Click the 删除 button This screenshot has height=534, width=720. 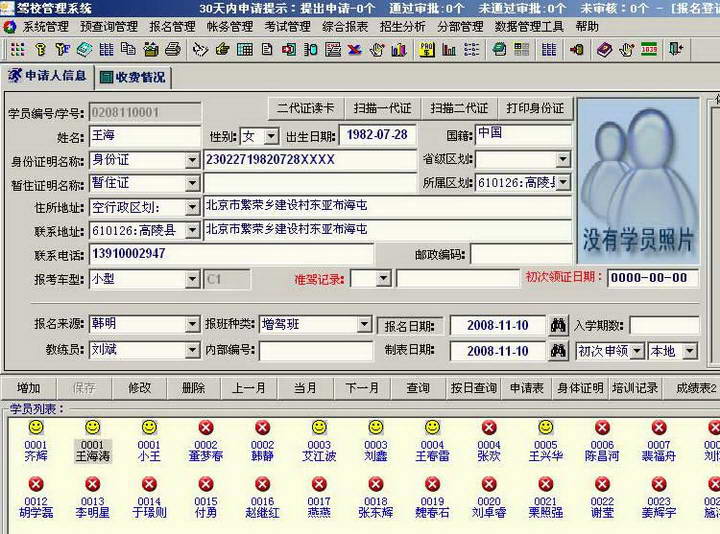(x=193, y=388)
